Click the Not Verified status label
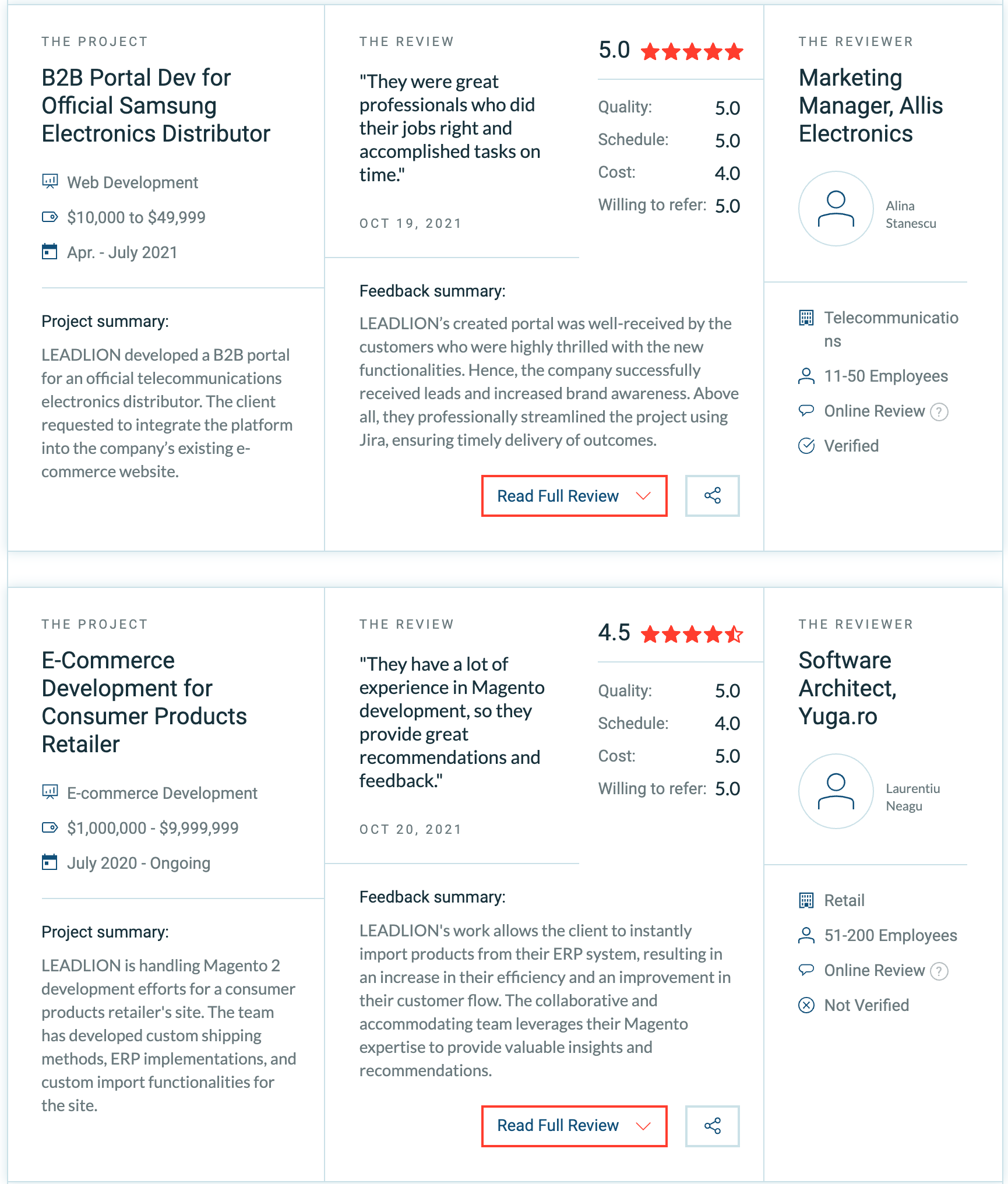This screenshot has height=1184, width=1008. point(866,1005)
